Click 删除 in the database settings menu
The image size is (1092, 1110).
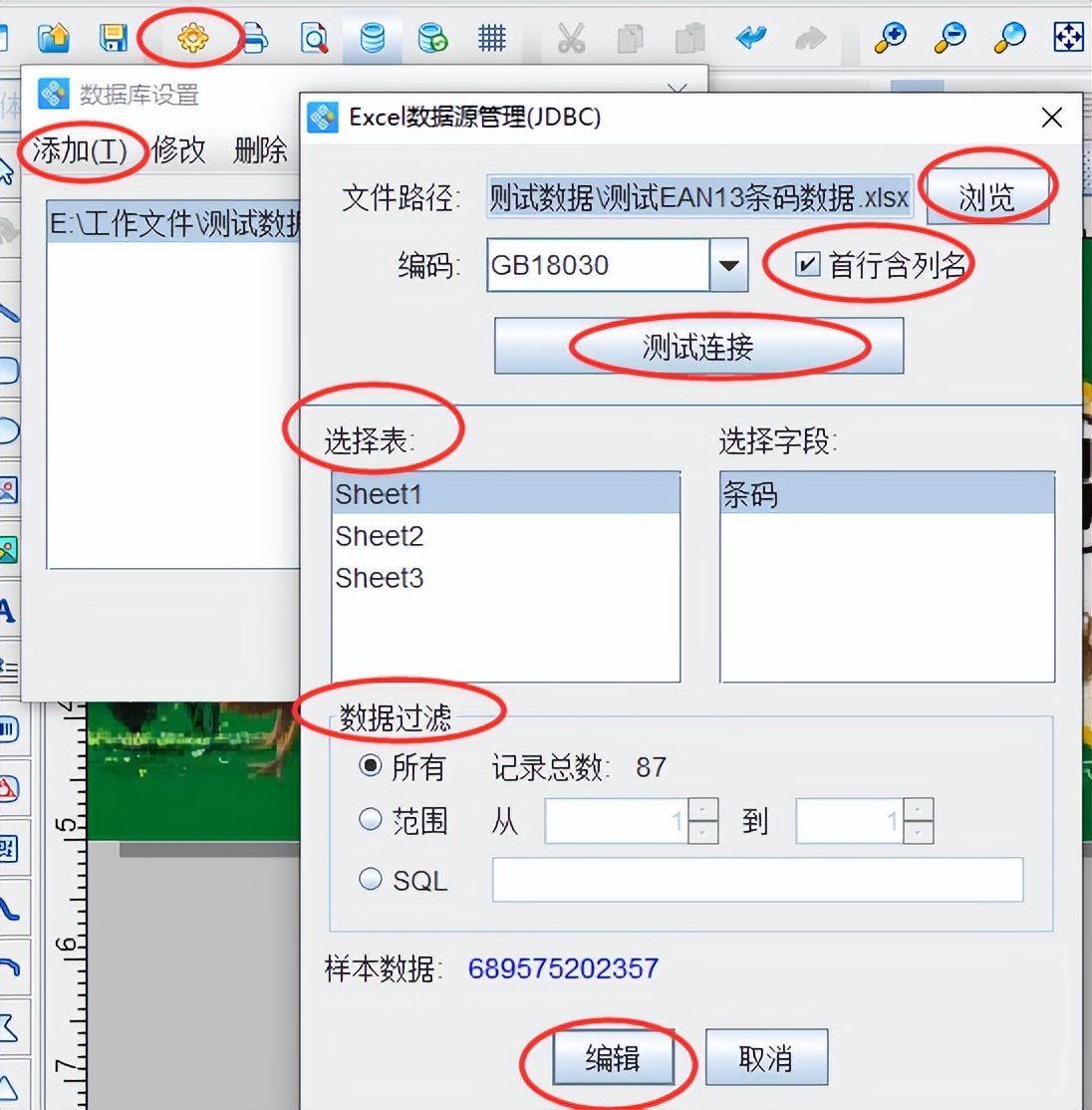click(260, 151)
